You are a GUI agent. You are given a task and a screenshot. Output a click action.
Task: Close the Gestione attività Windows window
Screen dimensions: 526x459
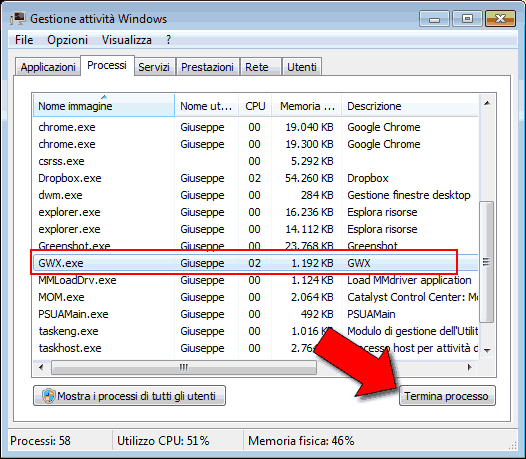pos(500,19)
